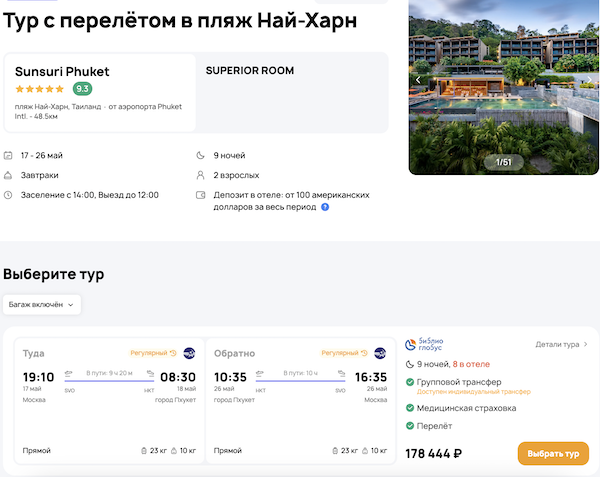Click the deposit info question mark icon
This screenshot has height=477, width=600.
point(325,207)
